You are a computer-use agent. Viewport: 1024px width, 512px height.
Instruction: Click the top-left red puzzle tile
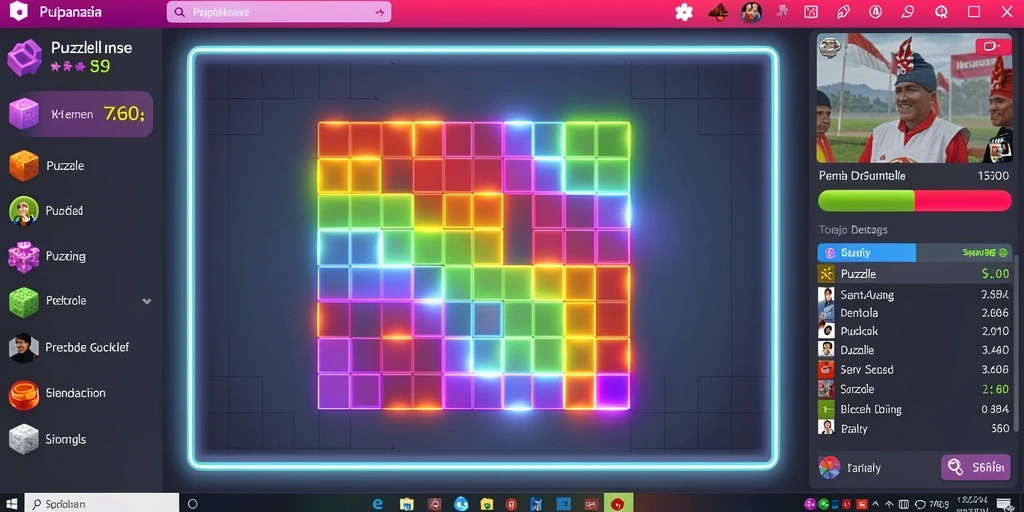click(x=333, y=138)
